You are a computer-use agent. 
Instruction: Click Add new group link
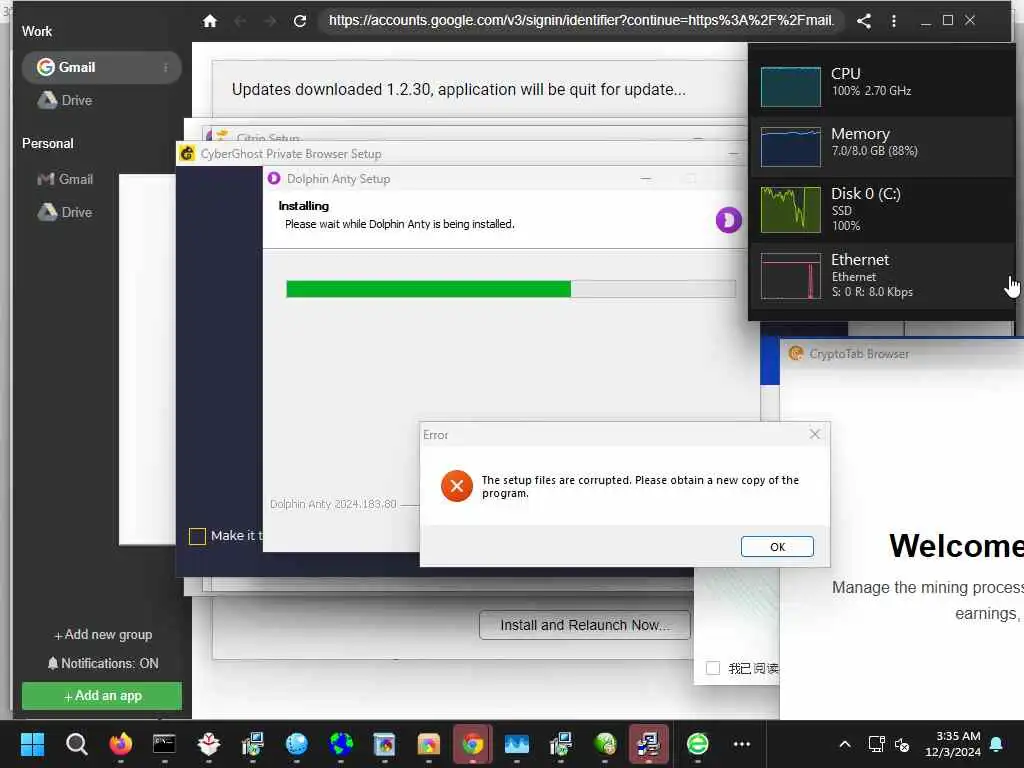(103, 635)
